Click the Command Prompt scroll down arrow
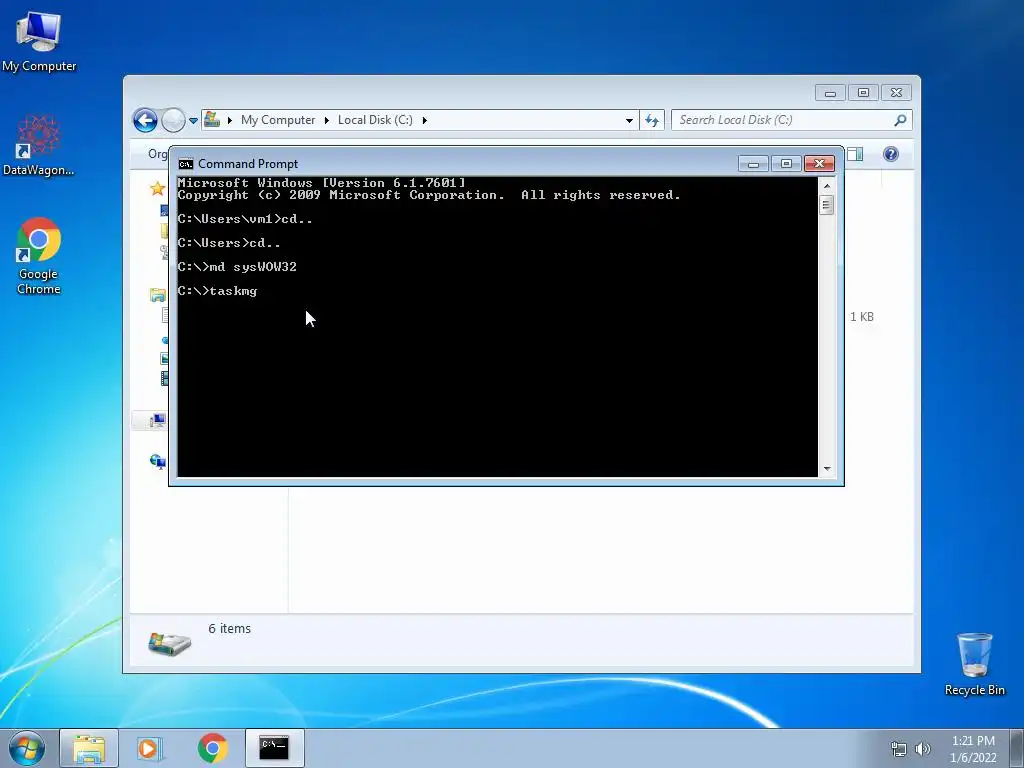Viewport: 1024px width, 768px height. pos(827,468)
